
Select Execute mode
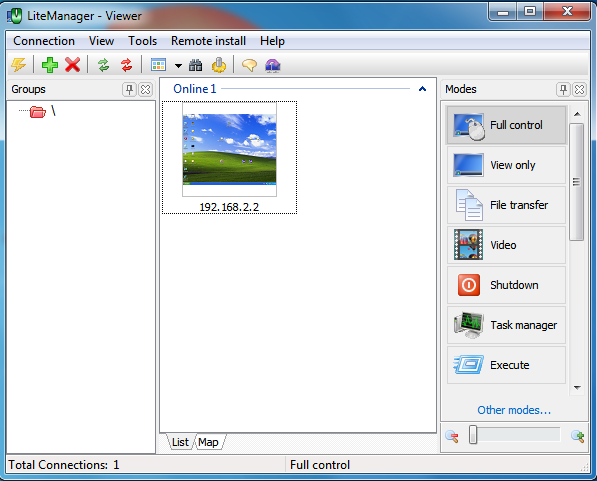(x=506, y=365)
